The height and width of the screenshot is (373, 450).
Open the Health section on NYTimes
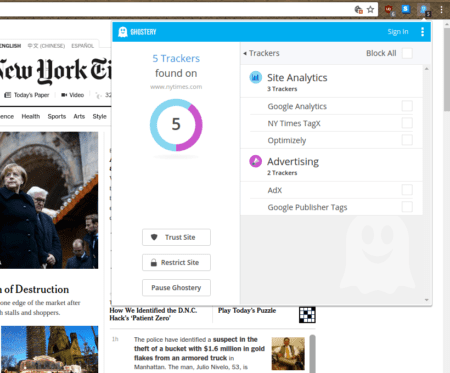point(31,116)
